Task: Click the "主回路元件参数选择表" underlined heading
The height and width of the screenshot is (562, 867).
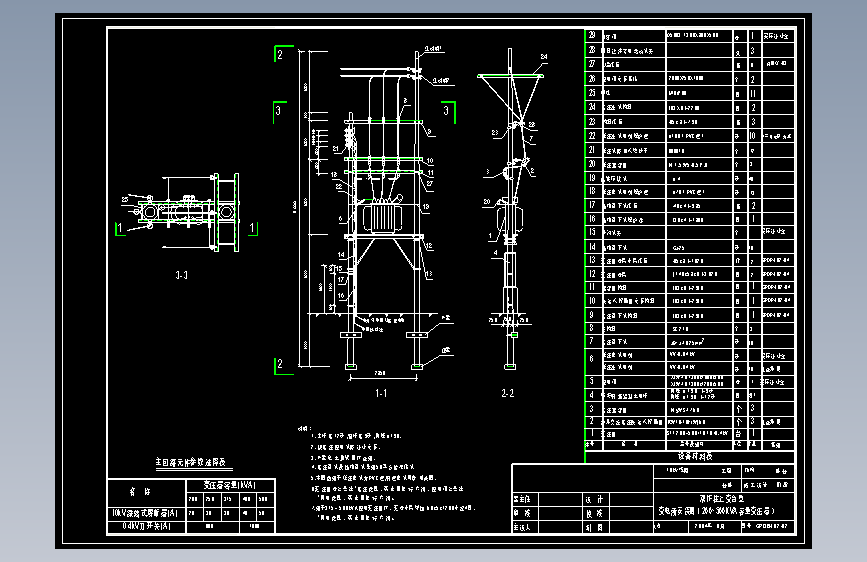Action: (190, 462)
